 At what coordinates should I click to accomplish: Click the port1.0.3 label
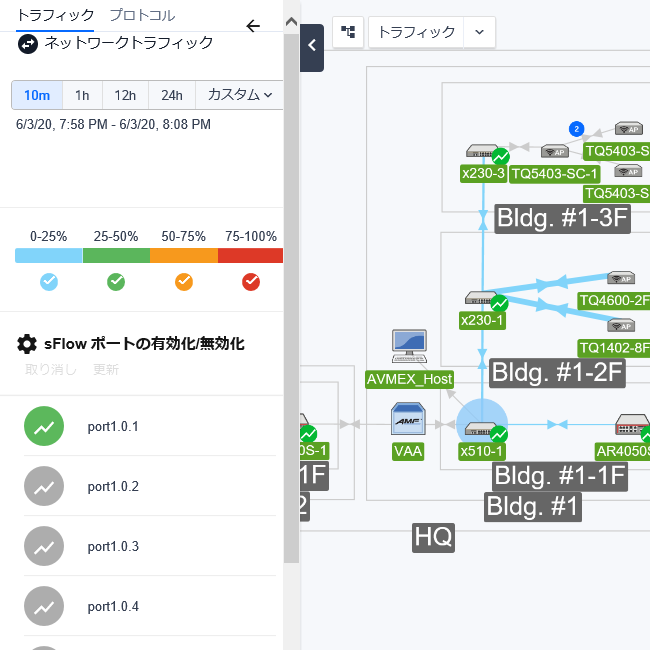[x=113, y=546]
